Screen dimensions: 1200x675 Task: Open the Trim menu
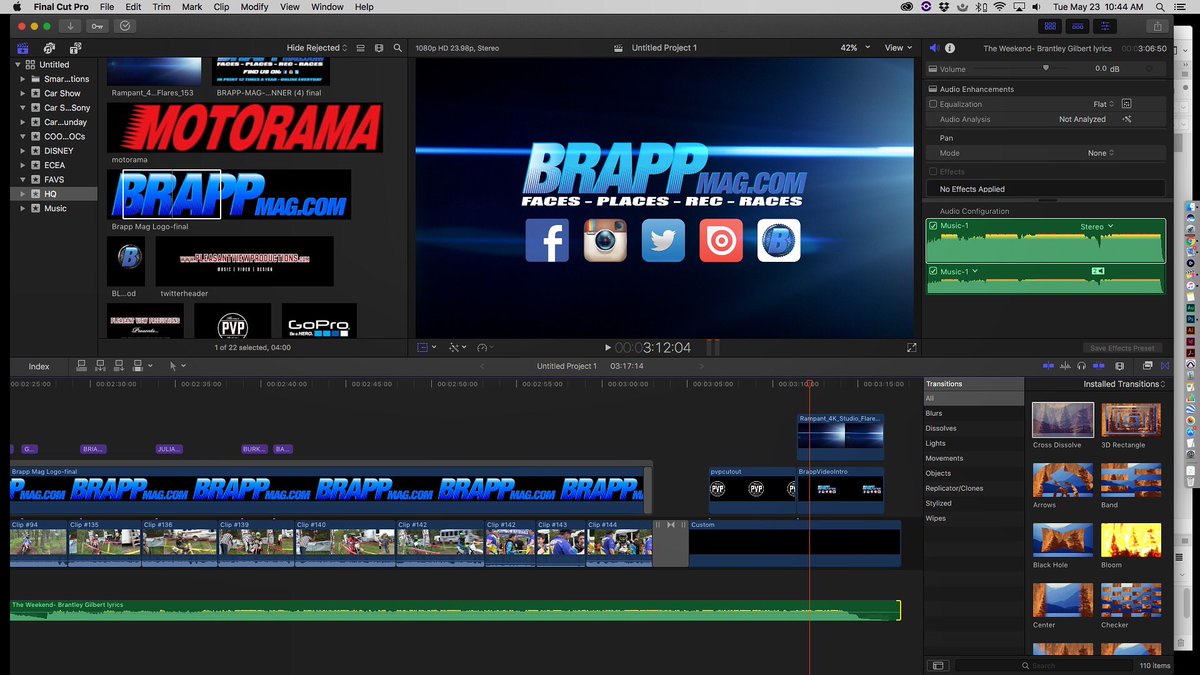click(x=160, y=7)
